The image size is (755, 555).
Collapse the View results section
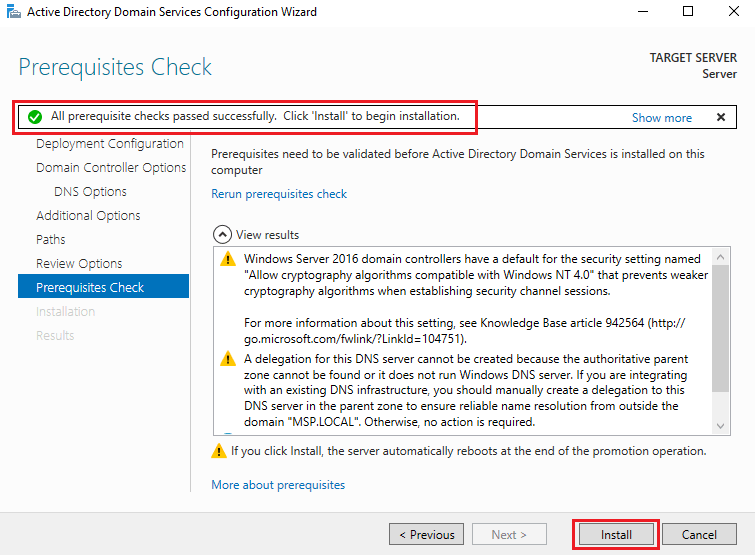pyautogui.click(x=222, y=234)
